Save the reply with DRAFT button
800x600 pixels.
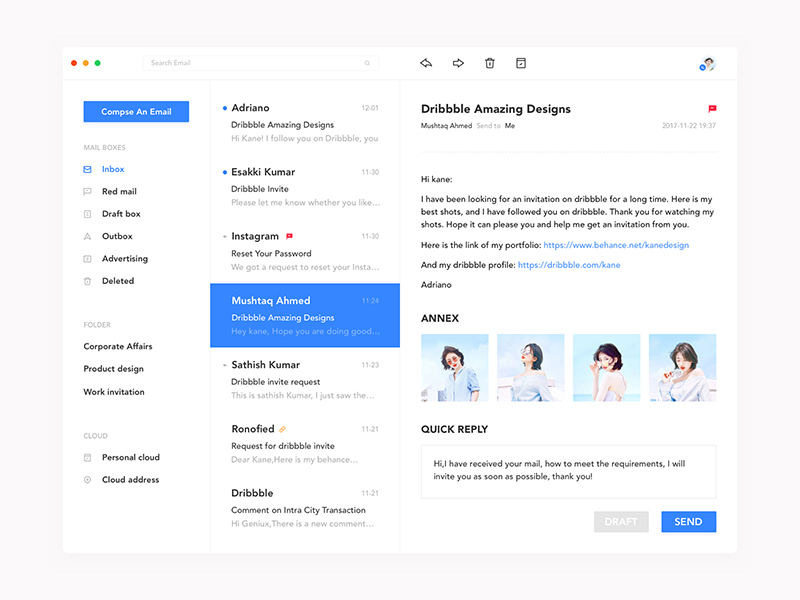(621, 522)
